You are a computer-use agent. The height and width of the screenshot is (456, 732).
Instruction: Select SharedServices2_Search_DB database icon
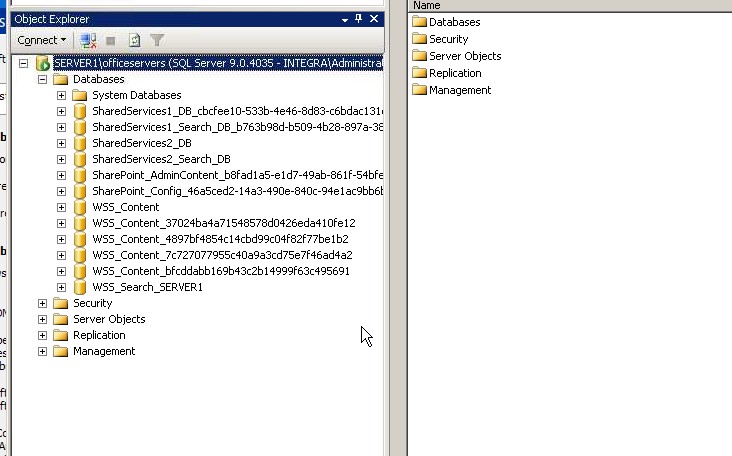pos(80,159)
